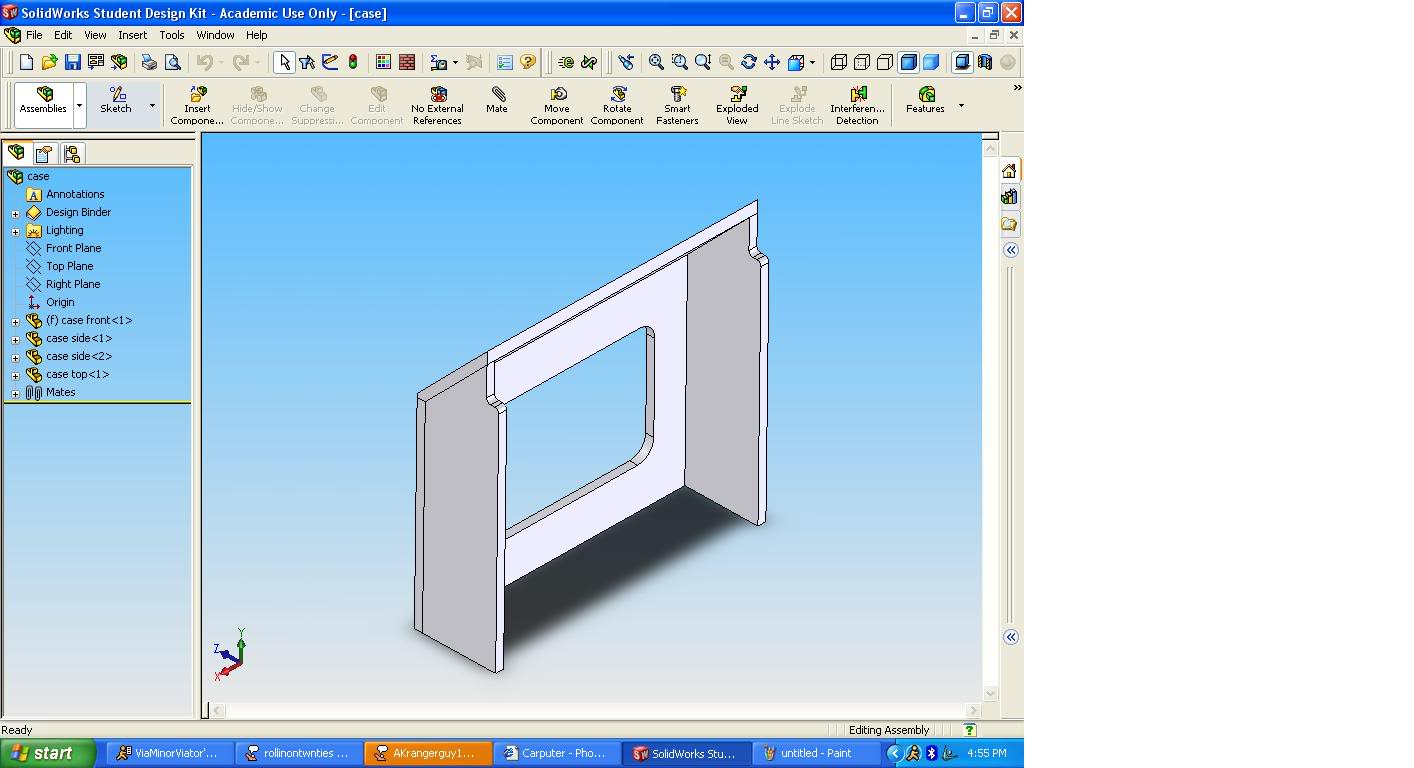Viewport: 1414px width, 768px height.
Task: Expand the Mates folder in the tree
Action: pos(15,392)
